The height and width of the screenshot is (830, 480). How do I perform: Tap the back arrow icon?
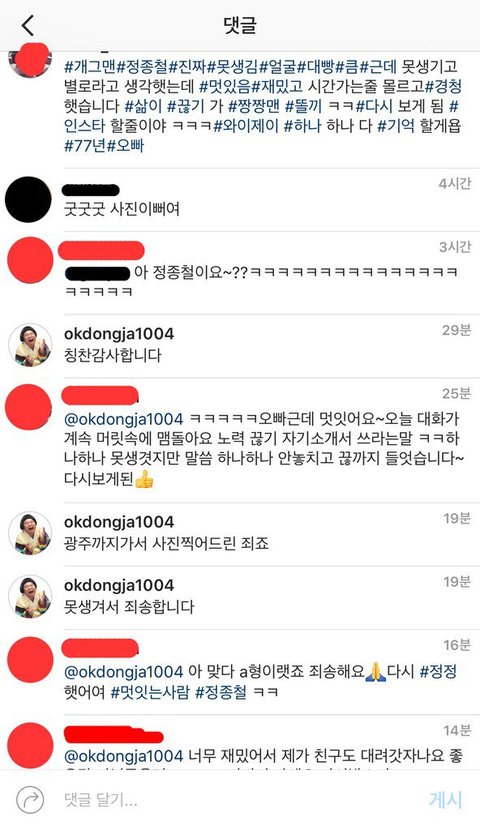click(28, 25)
